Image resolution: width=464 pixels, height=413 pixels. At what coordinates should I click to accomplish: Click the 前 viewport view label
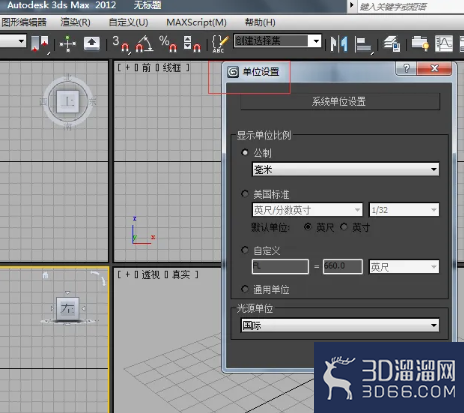(x=146, y=68)
